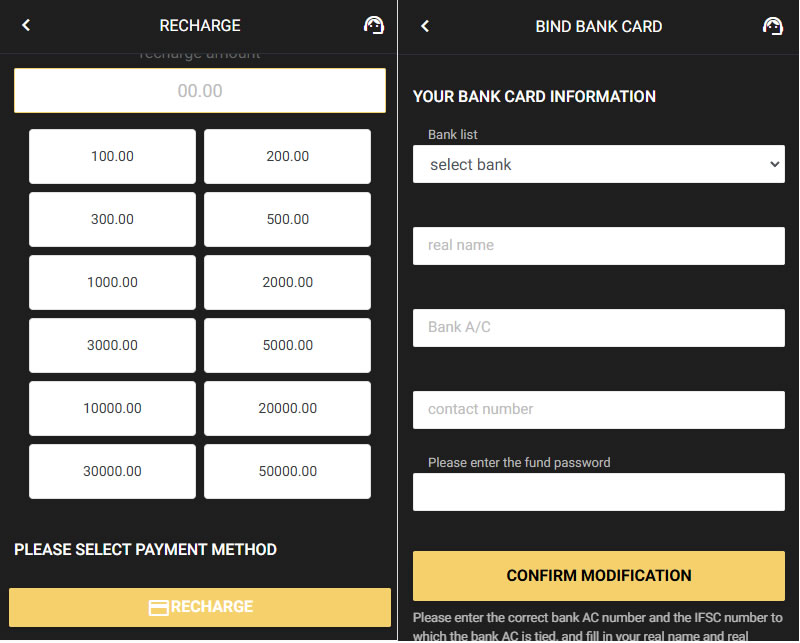Viewport: 800px width, 643px height.
Task: Open customer support on Bind Bank Card
Action: pyautogui.click(x=772, y=26)
